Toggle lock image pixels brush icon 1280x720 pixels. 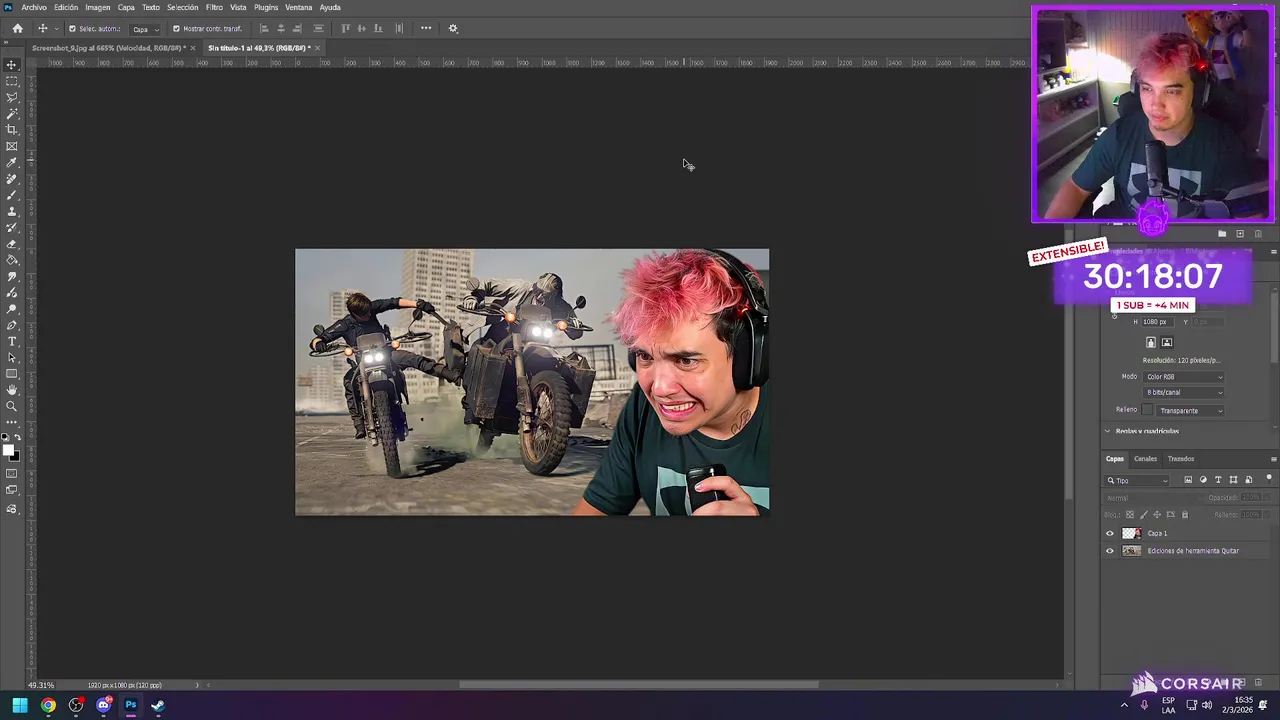(x=1144, y=514)
